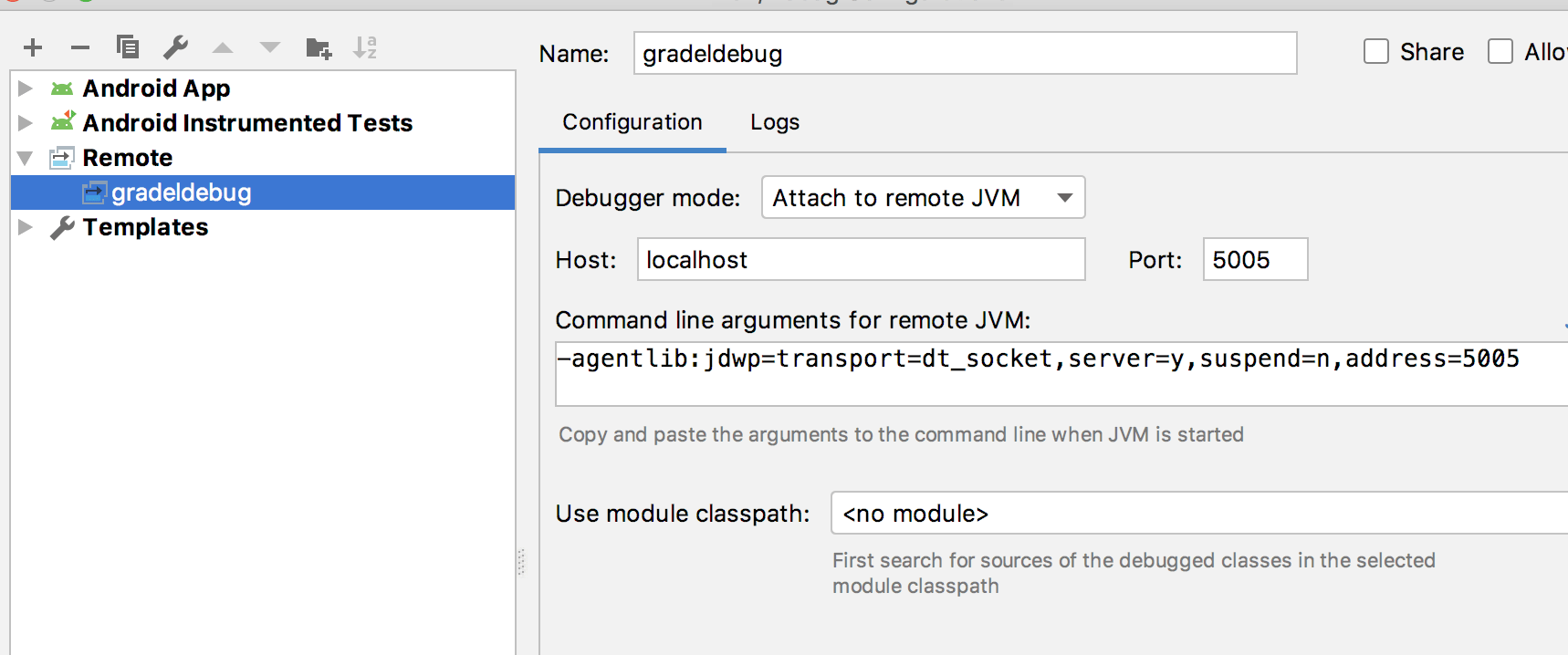1568x655 pixels.
Task: Open the Use module classpath dropdown
Action: click(1199, 513)
